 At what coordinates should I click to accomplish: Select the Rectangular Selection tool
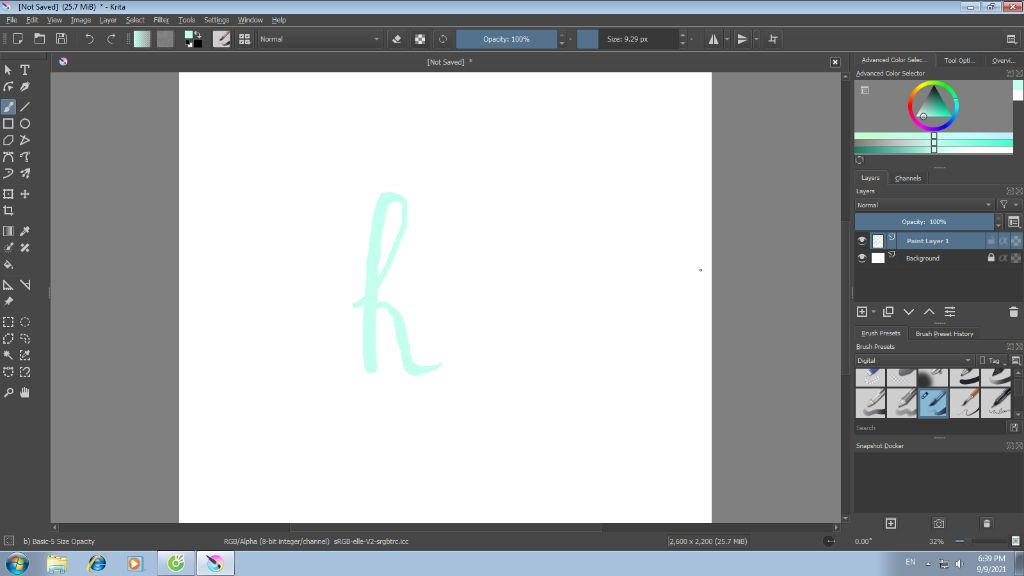coord(8,322)
